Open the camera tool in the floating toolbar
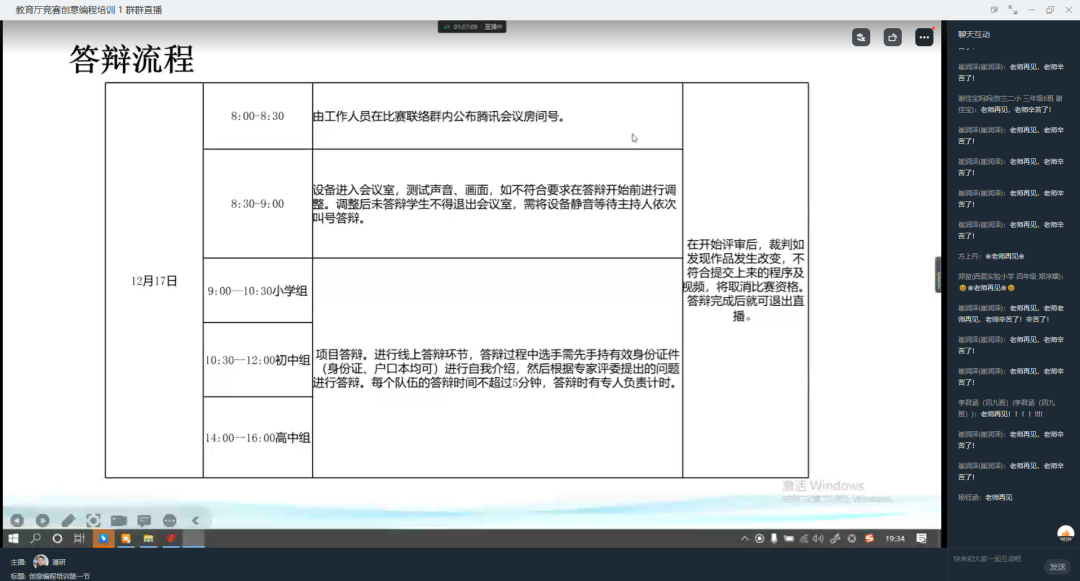The image size is (1080, 581). pyautogui.click(x=119, y=520)
